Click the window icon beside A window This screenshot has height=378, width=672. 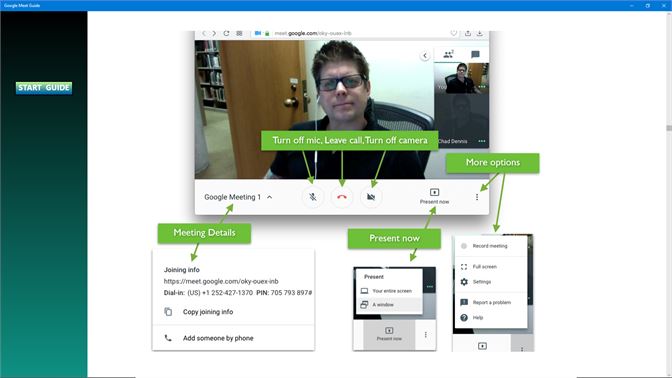point(364,305)
